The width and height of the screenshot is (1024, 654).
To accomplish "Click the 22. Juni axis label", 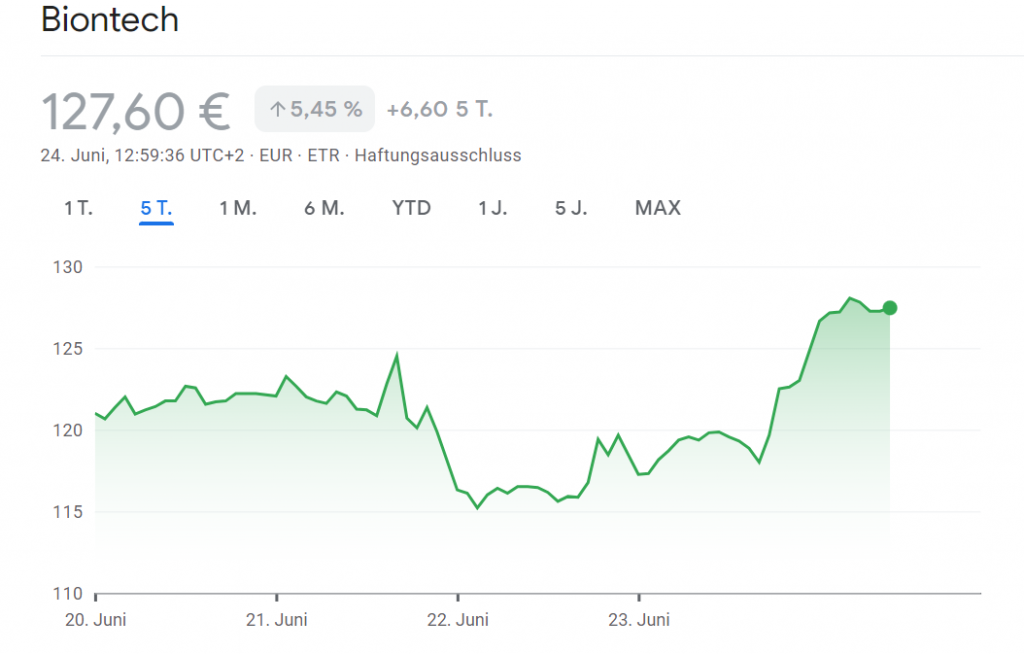I will (458, 620).
